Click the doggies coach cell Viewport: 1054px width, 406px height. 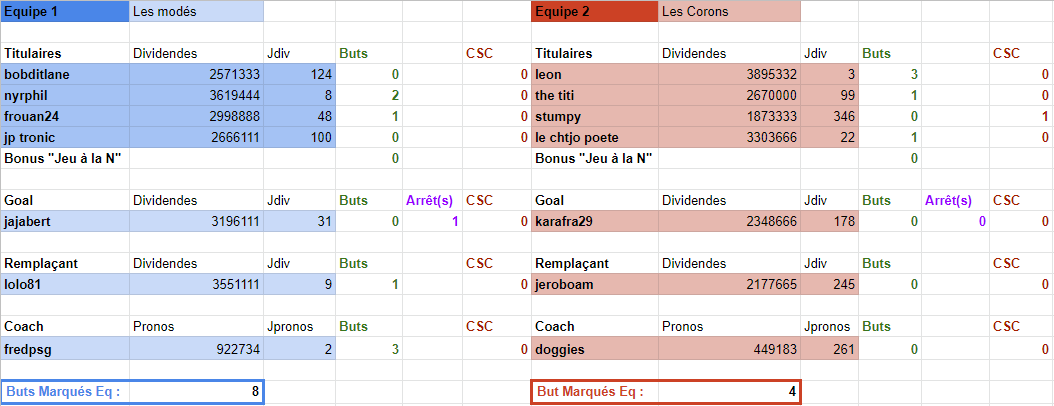pos(595,349)
